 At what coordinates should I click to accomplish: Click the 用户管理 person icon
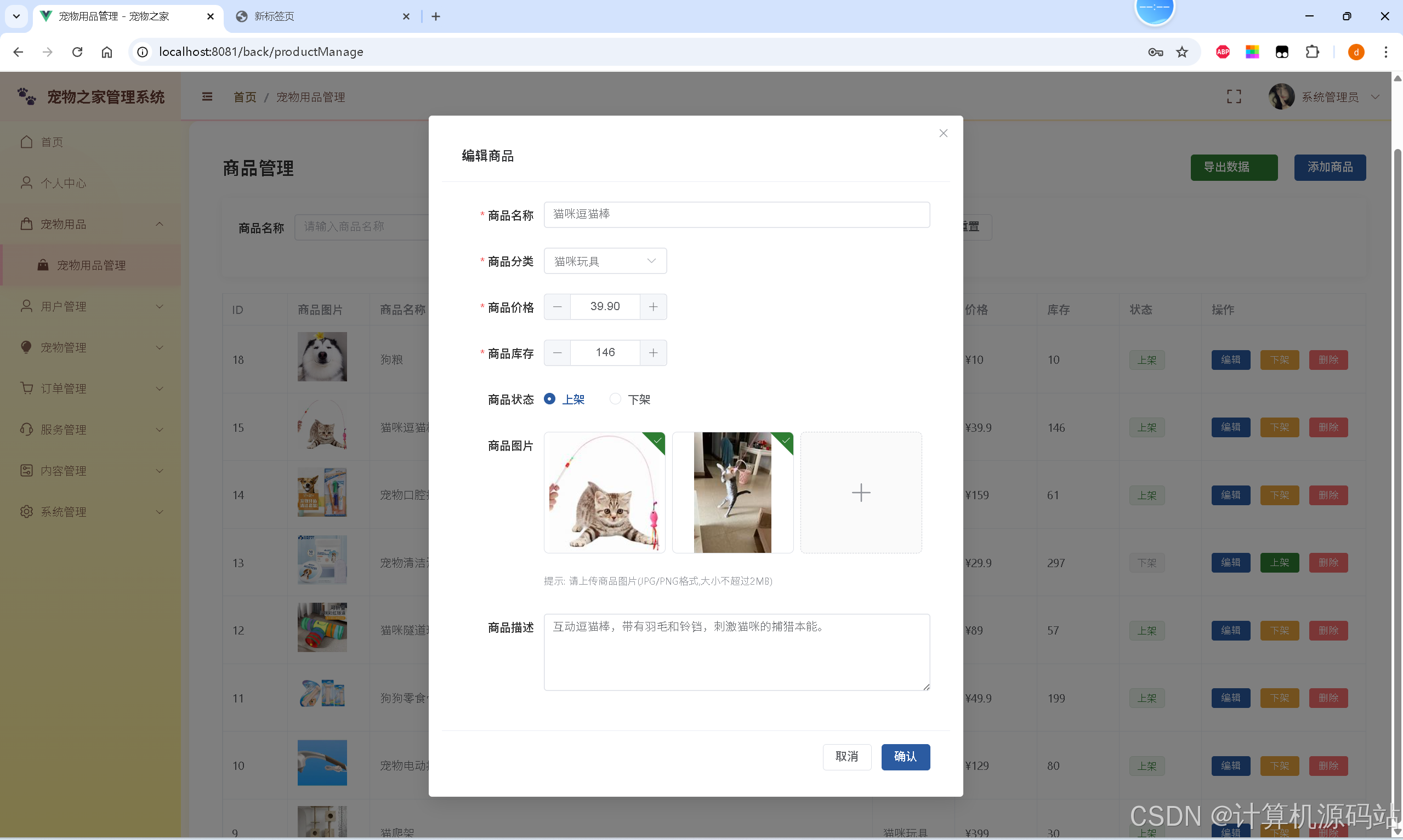coord(27,306)
